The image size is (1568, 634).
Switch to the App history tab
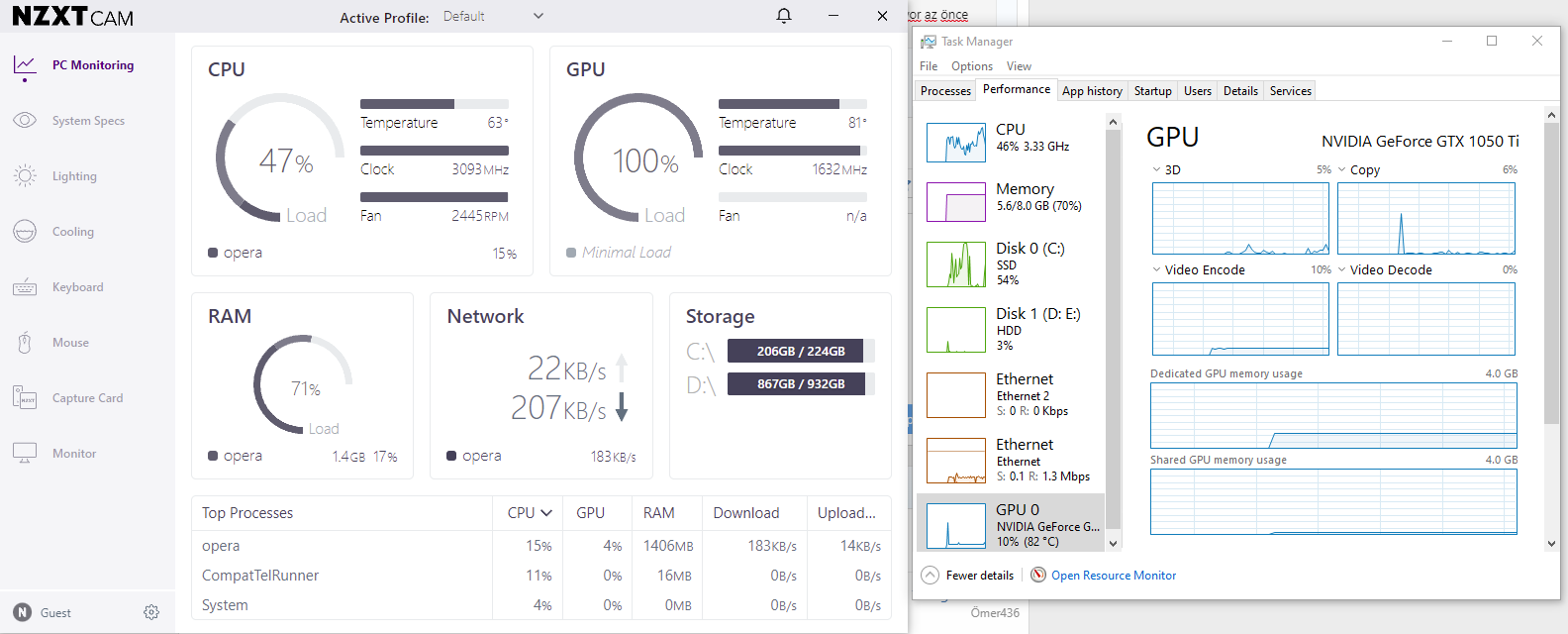[x=1092, y=91]
